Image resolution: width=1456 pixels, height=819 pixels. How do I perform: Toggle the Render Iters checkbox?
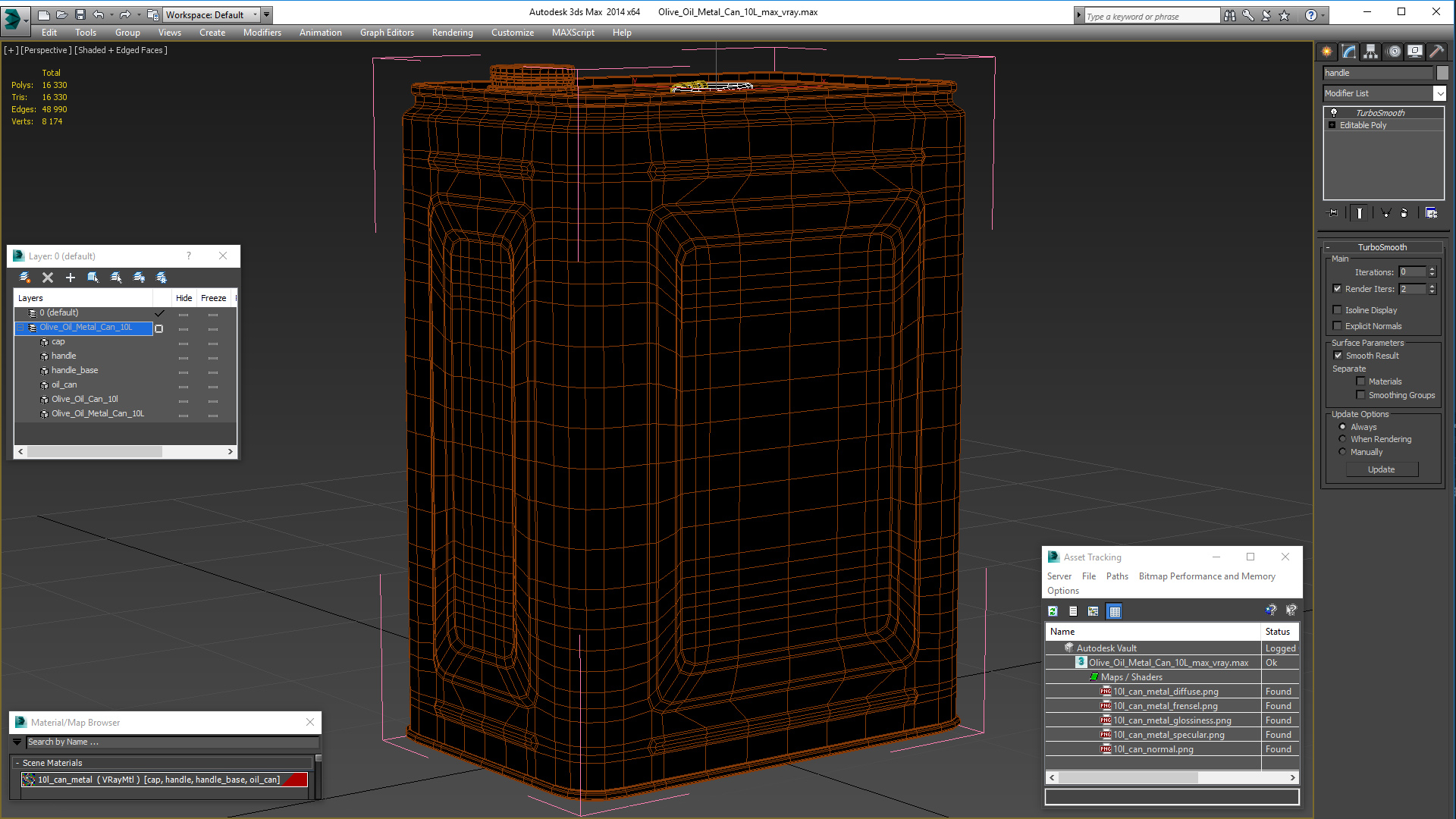(x=1338, y=289)
